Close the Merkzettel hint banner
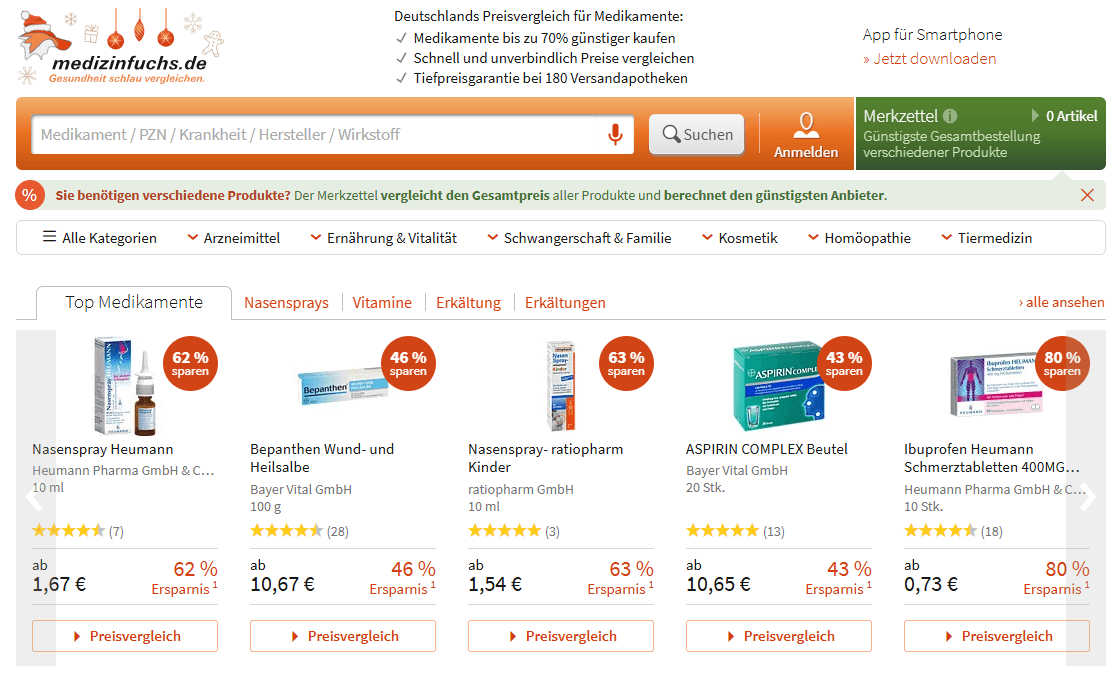 click(x=1087, y=195)
